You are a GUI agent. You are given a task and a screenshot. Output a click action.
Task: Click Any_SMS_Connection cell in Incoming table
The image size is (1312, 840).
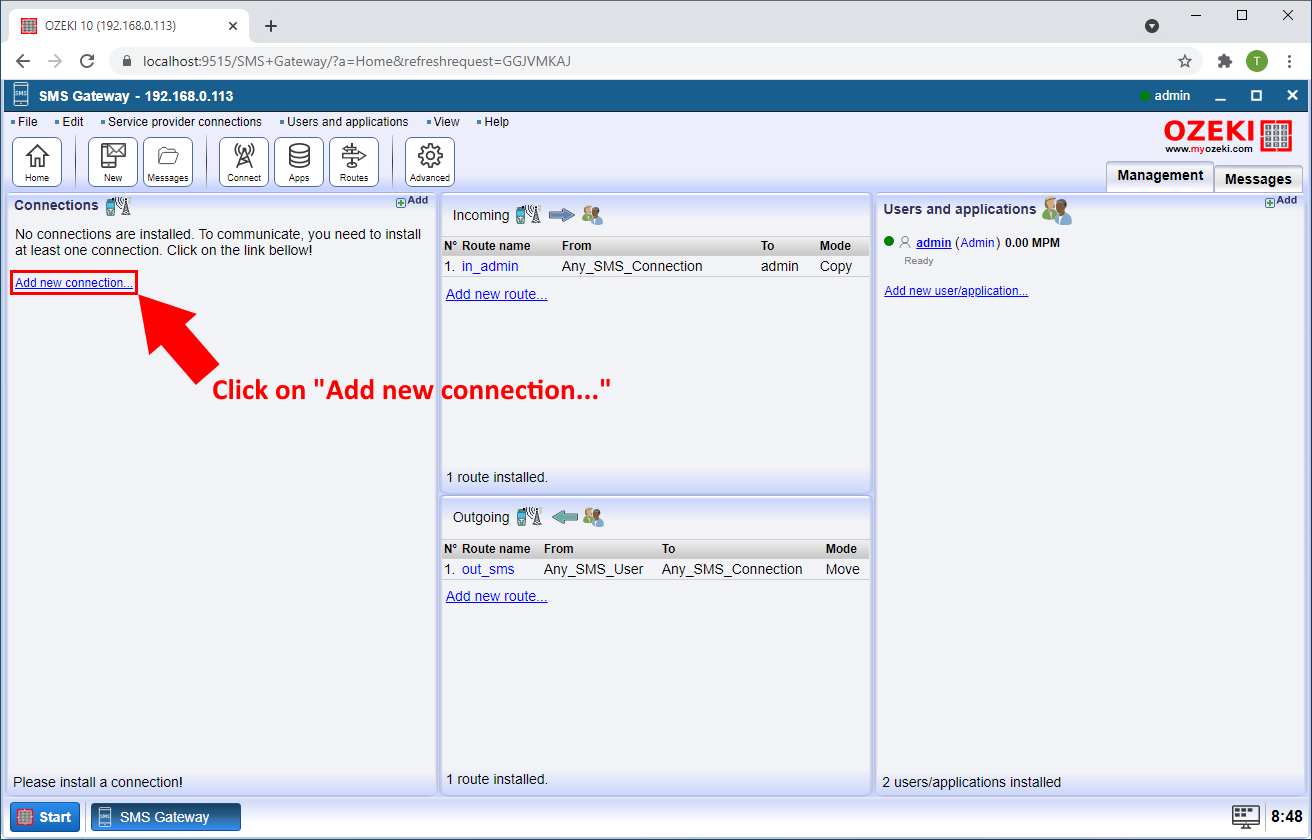pos(632,267)
